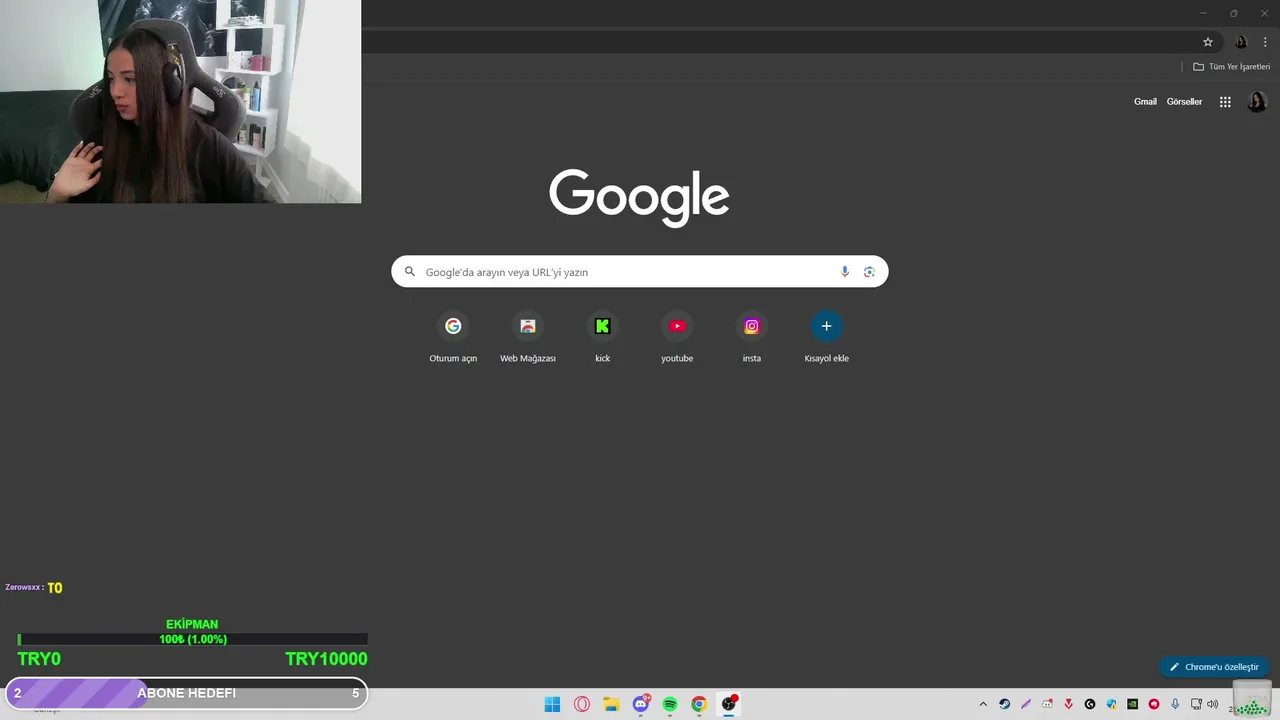Image resolution: width=1280 pixels, height=720 pixels.
Task: Bookmark this page with the star icon
Action: click(1208, 42)
